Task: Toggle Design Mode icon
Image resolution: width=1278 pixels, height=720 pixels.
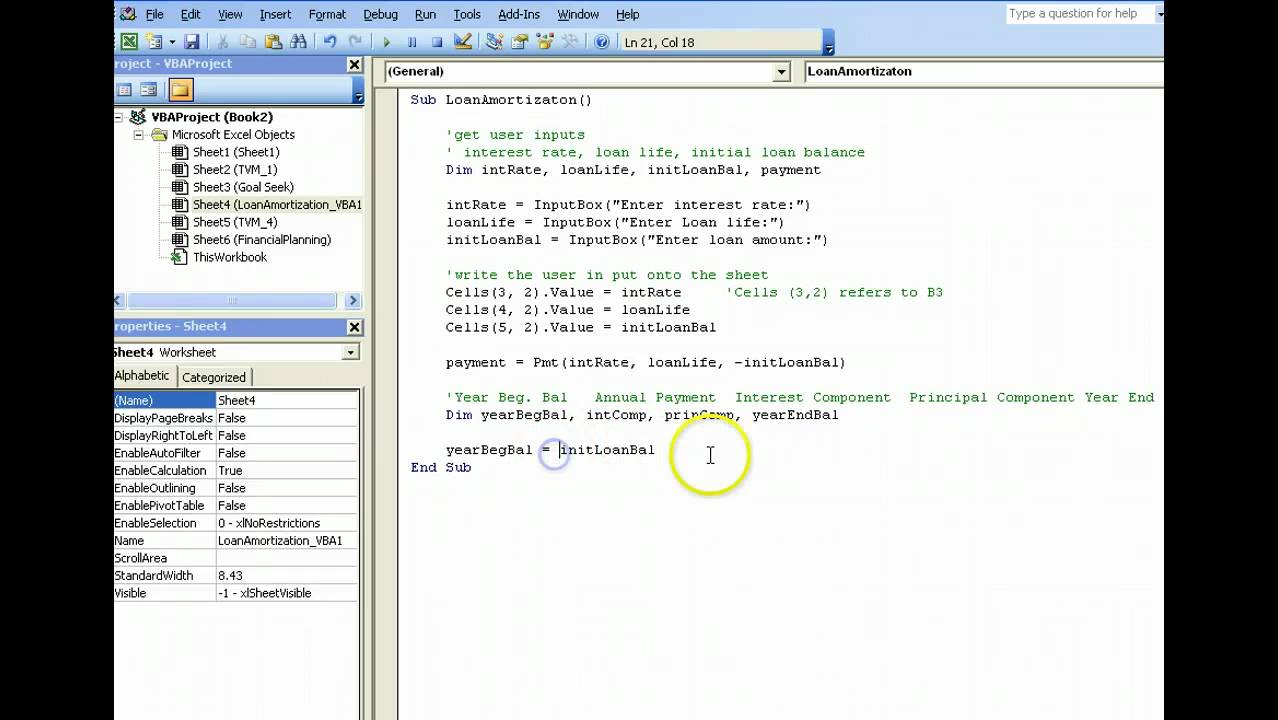Action: point(462,42)
